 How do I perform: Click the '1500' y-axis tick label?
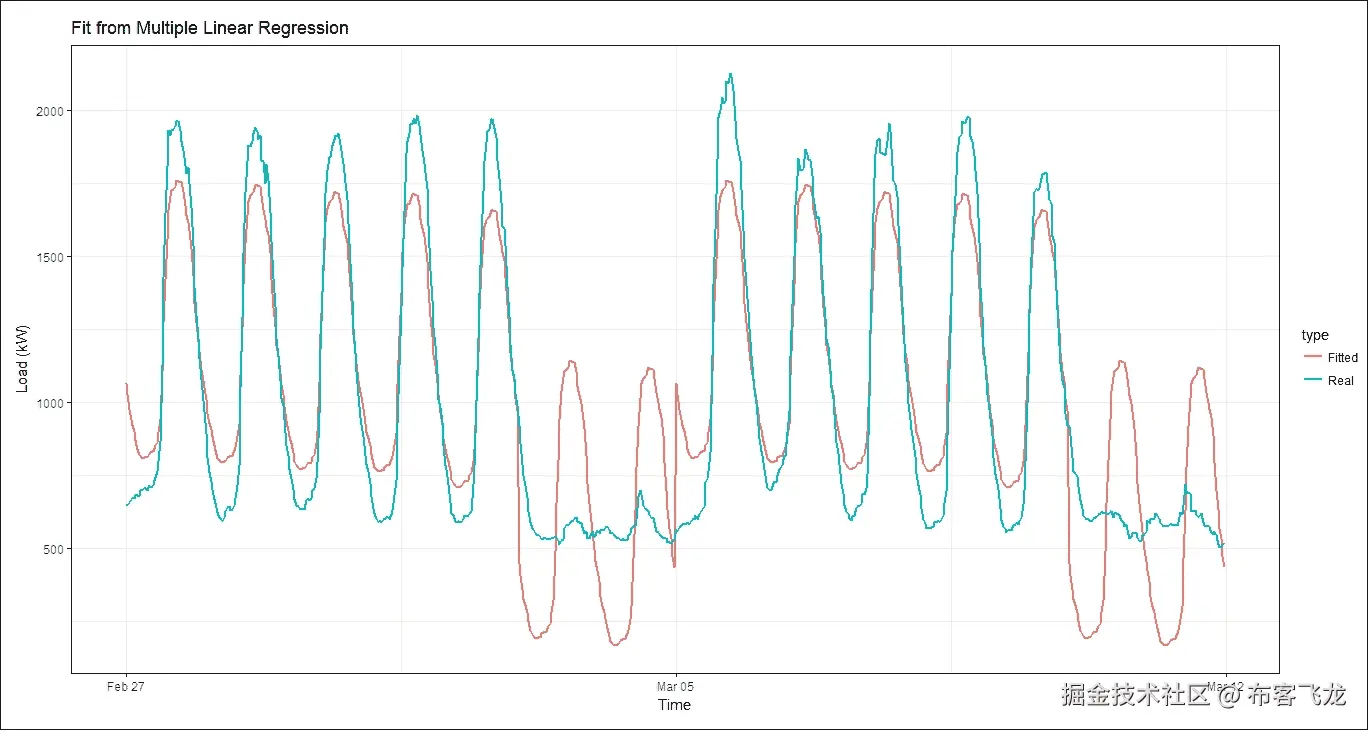(52, 257)
